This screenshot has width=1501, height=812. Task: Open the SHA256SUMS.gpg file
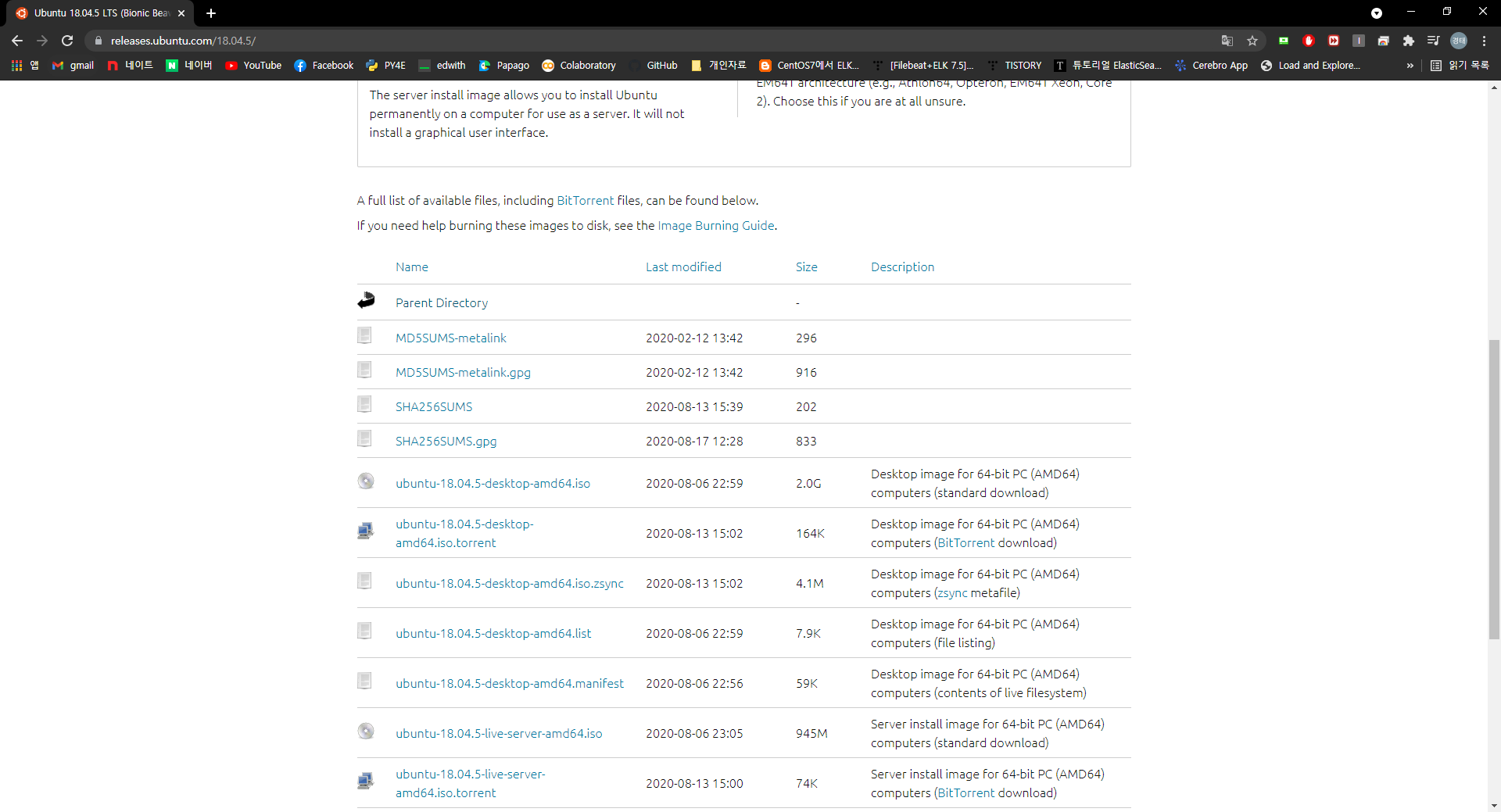click(446, 442)
